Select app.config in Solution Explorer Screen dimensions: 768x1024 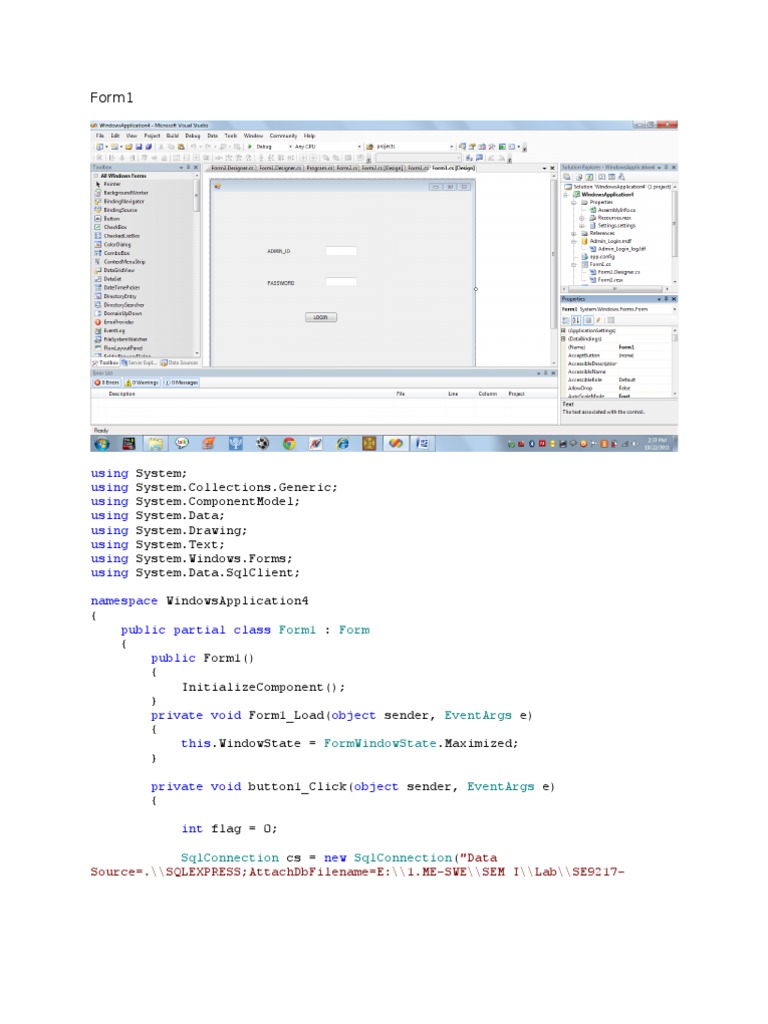600,256
